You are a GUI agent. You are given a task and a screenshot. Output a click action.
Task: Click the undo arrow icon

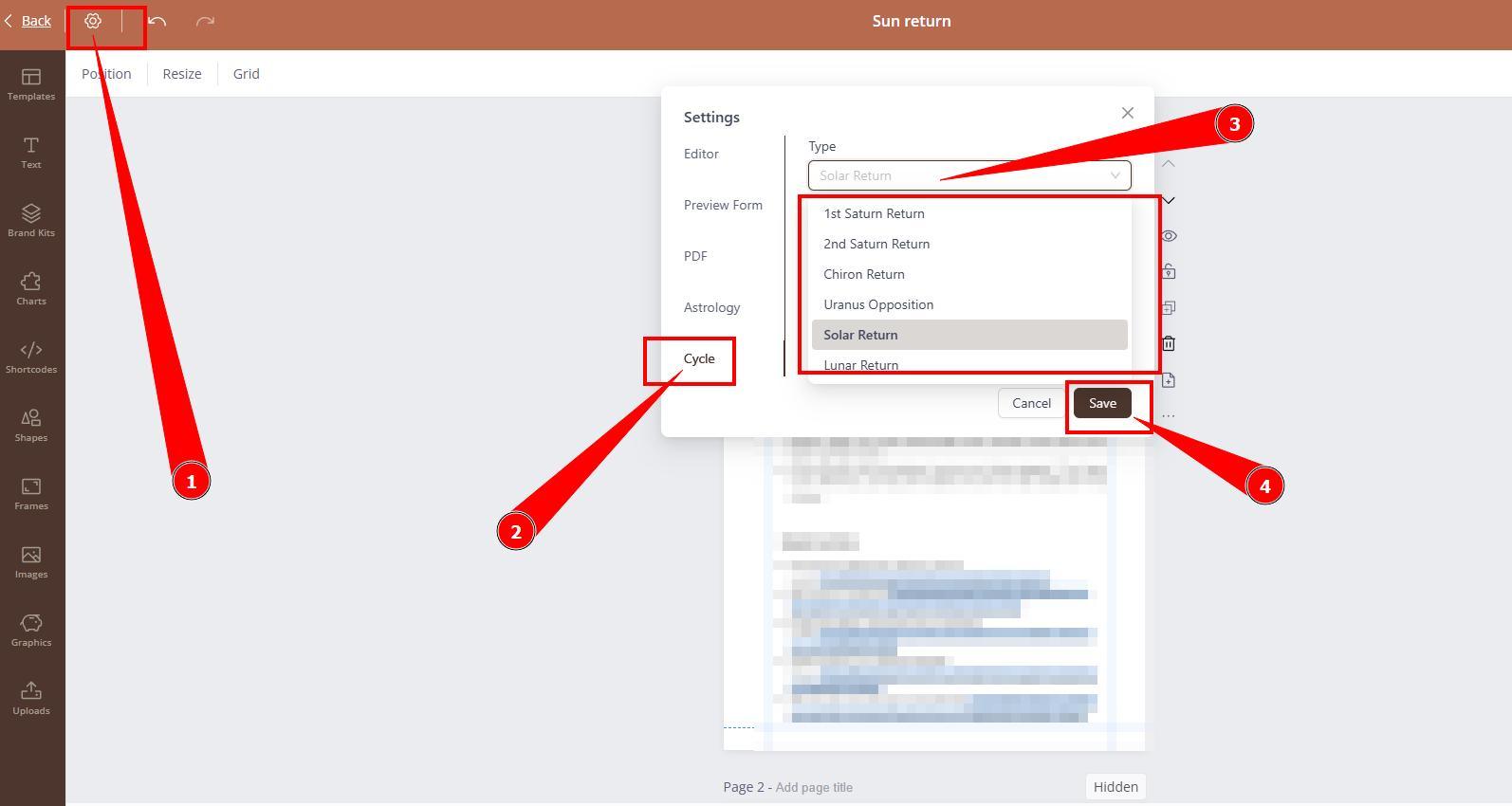point(157,21)
